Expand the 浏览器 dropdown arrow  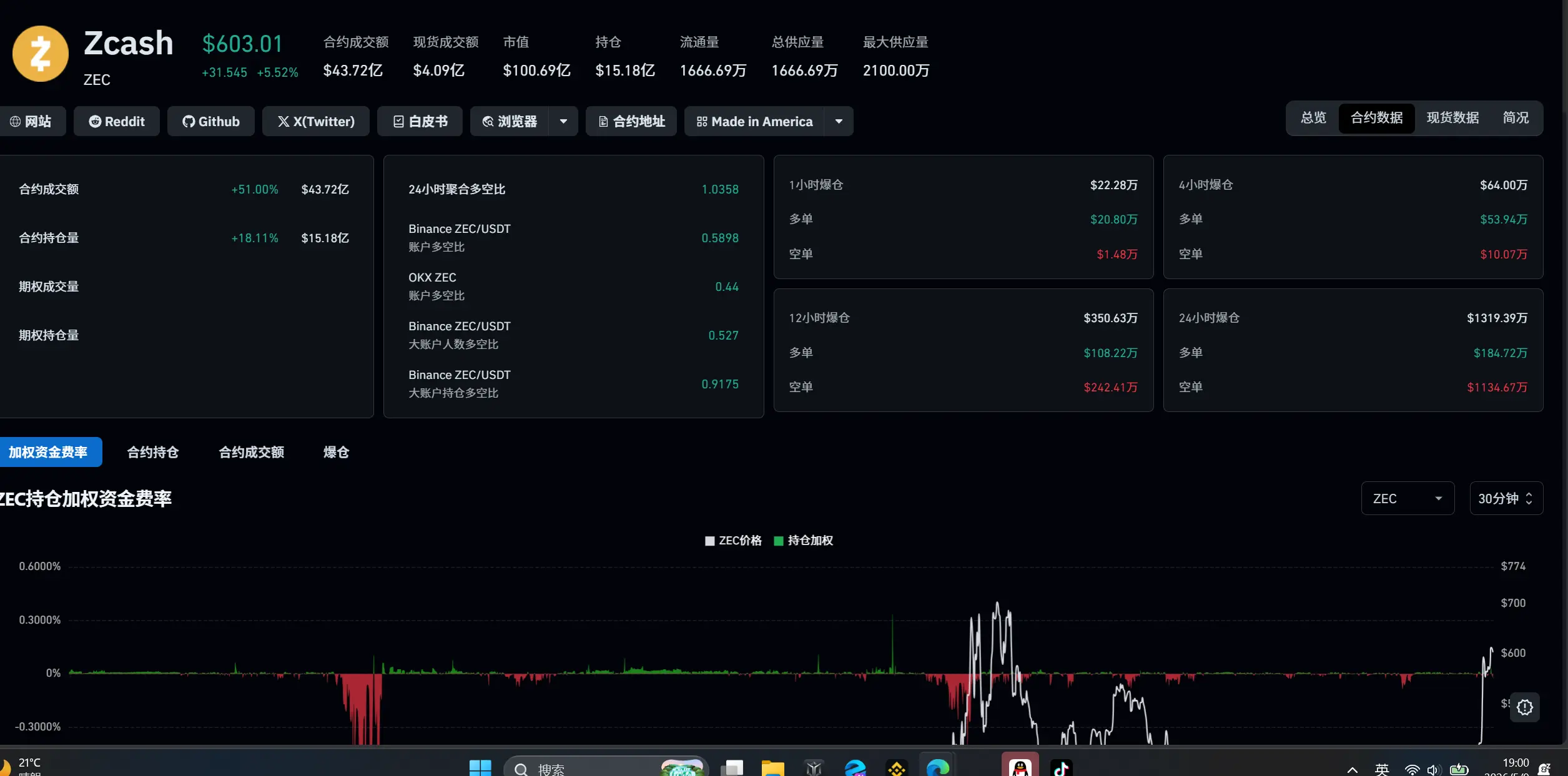pyautogui.click(x=563, y=121)
